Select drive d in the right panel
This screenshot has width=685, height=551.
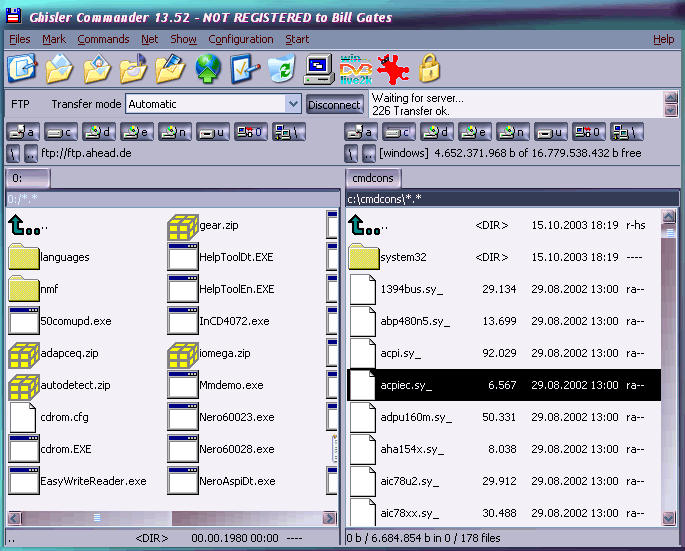tap(436, 132)
